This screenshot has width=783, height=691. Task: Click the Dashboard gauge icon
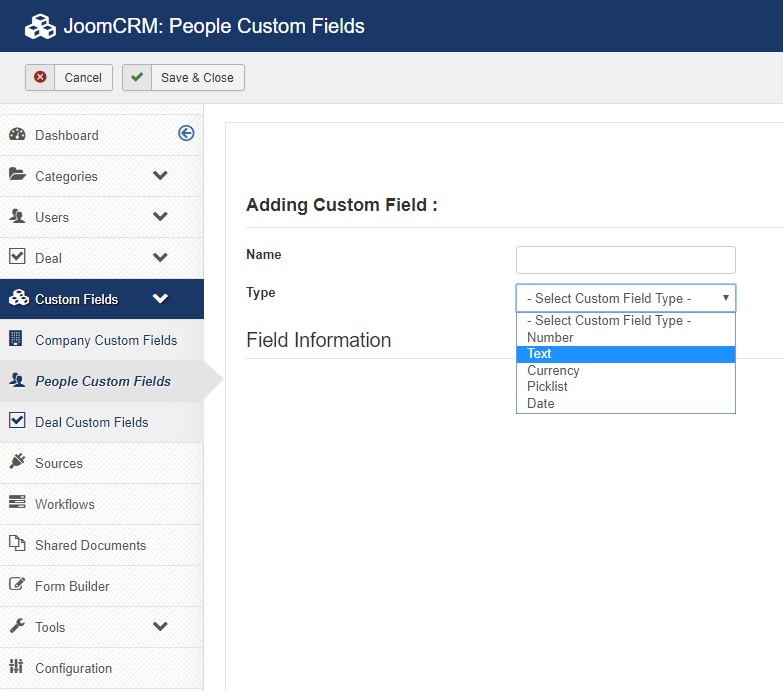(x=17, y=134)
